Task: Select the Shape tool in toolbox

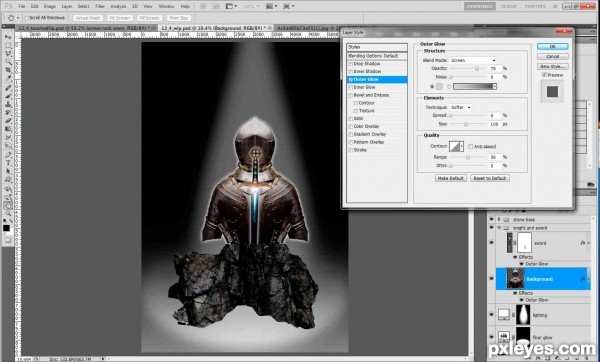Action: tap(8, 180)
